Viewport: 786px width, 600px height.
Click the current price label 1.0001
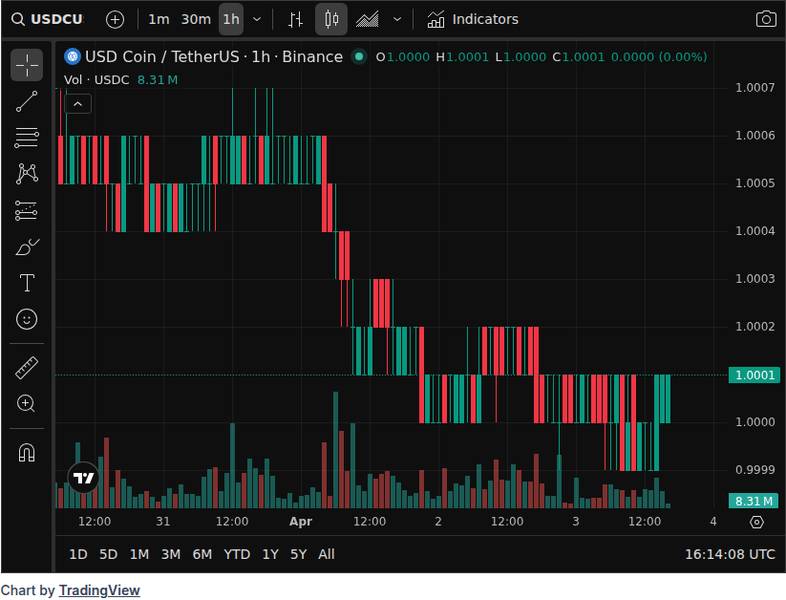tap(754, 375)
